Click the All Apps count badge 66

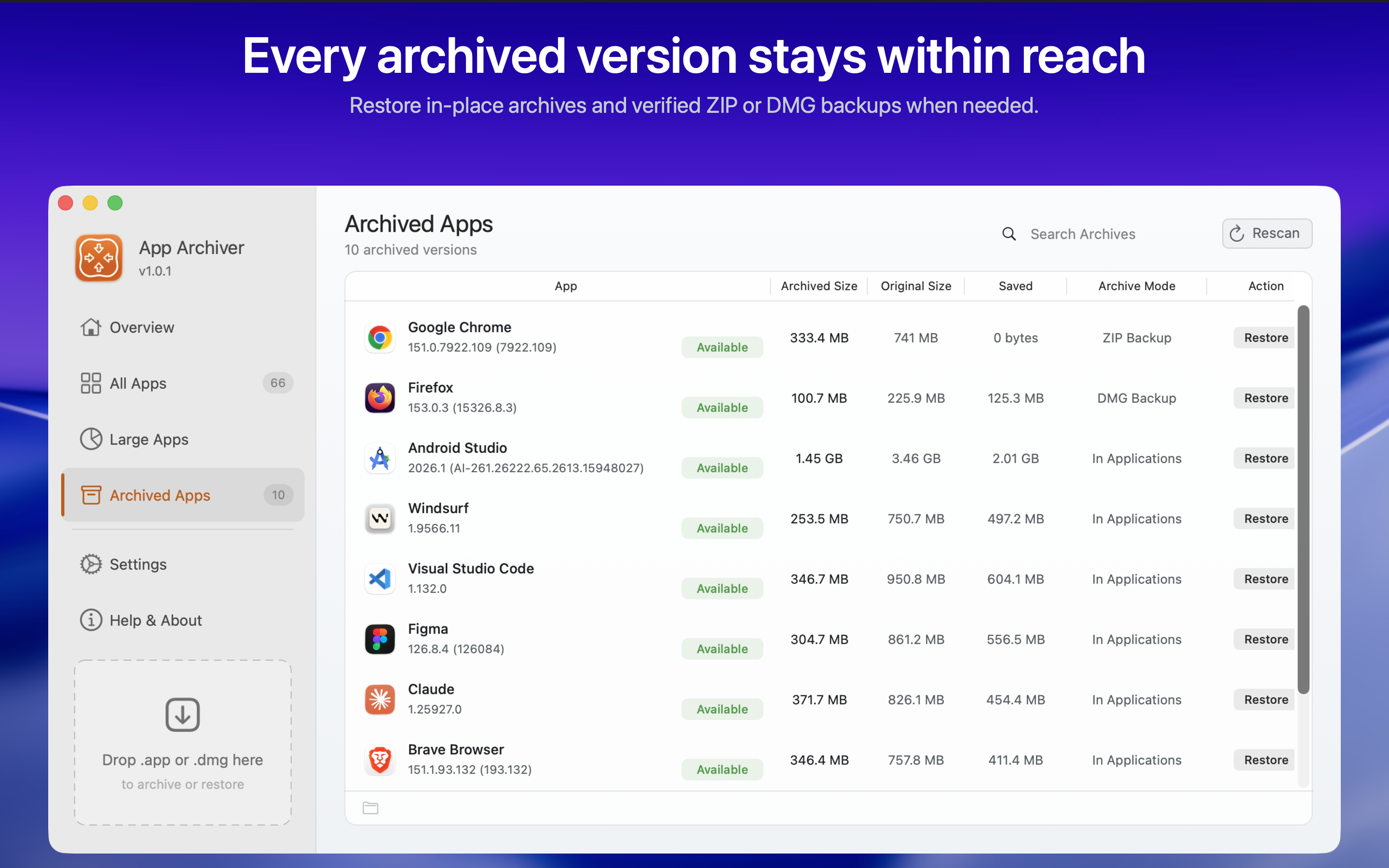click(x=278, y=383)
